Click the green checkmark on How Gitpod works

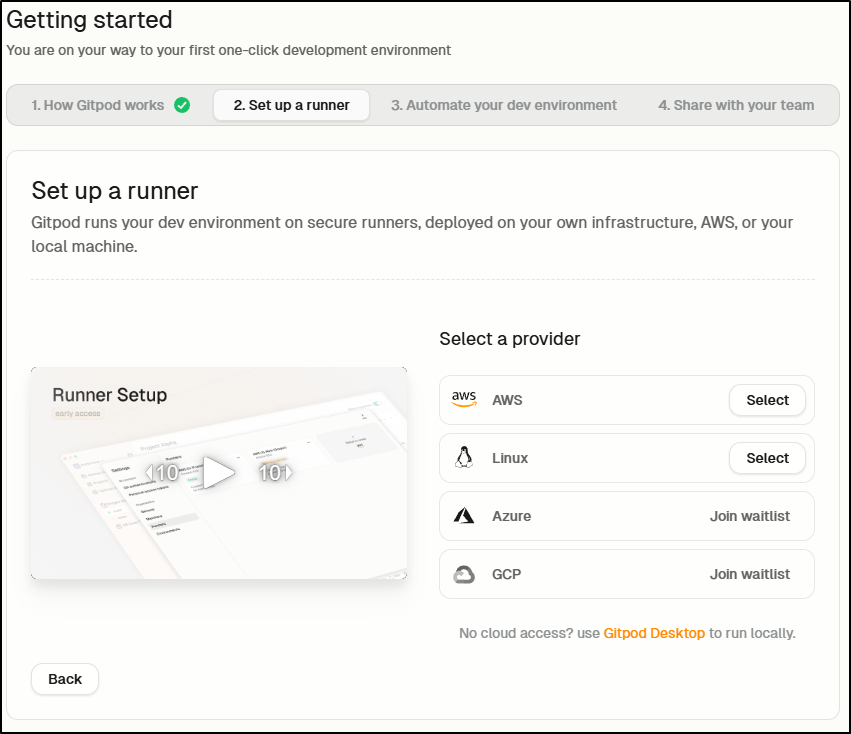click(182, 105)
